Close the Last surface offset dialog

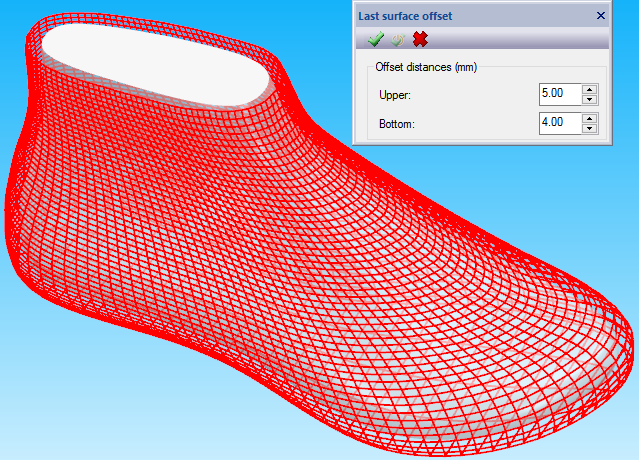(x=601, y=15)
